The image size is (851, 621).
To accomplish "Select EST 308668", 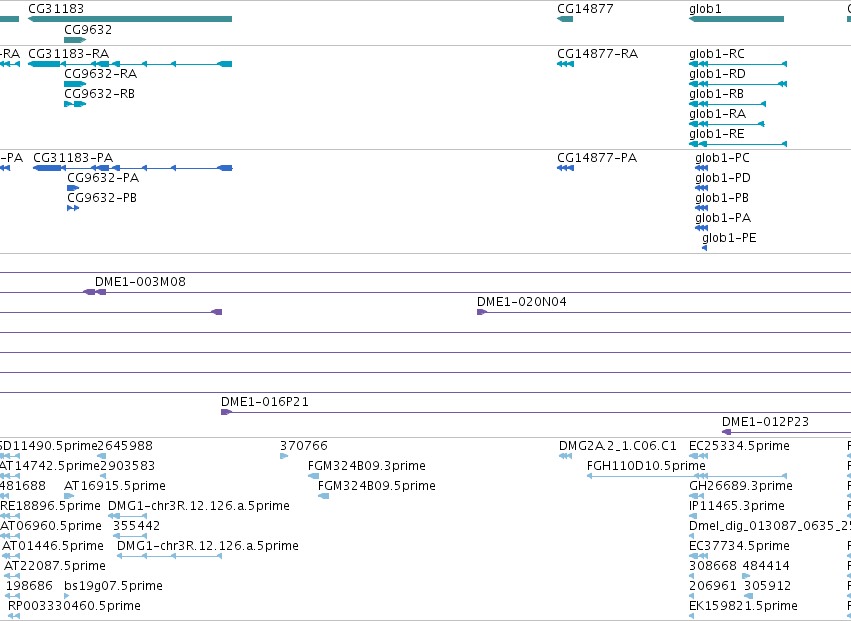I will (x=713, y=566).
